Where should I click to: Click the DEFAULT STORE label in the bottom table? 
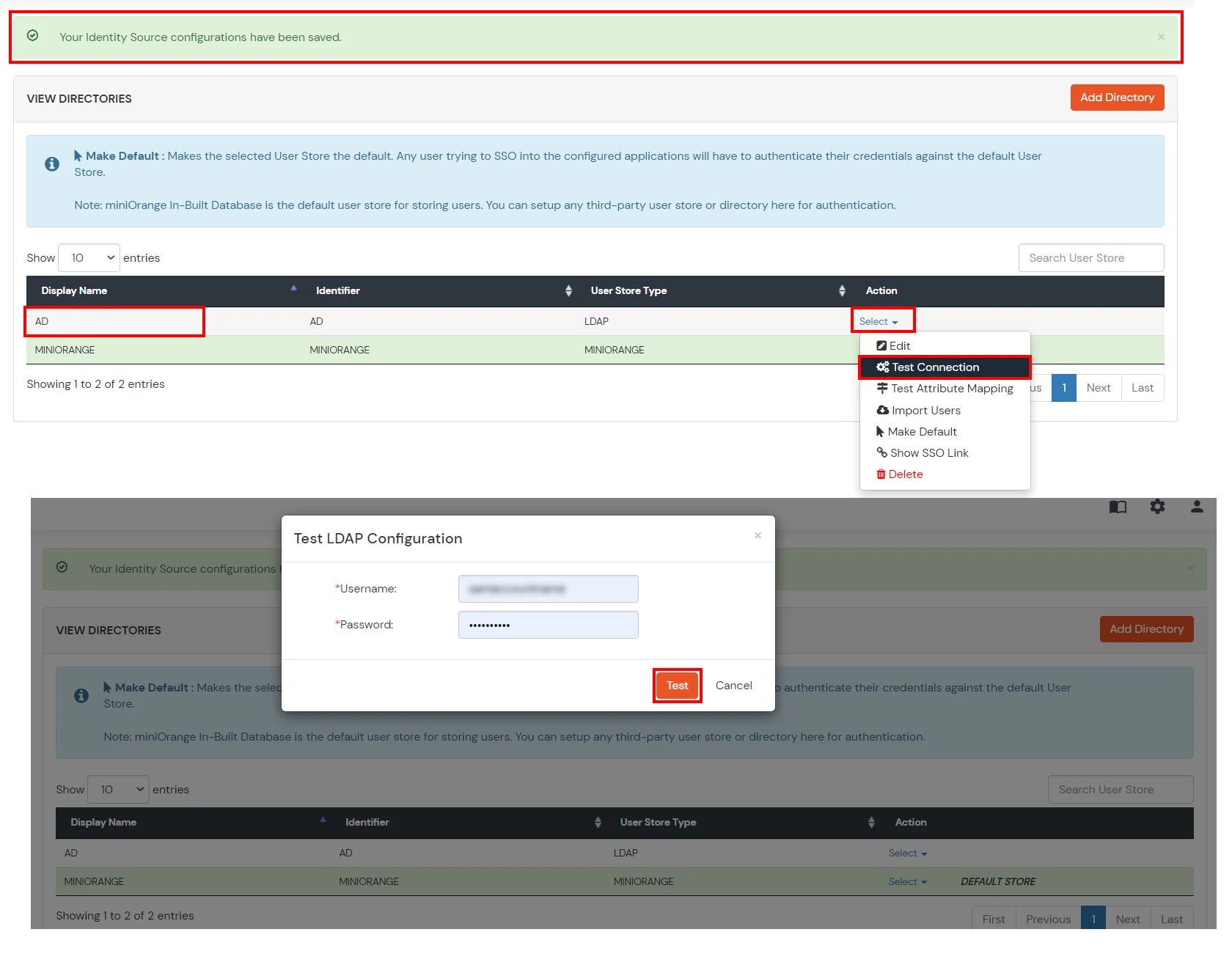pos(998,882)
